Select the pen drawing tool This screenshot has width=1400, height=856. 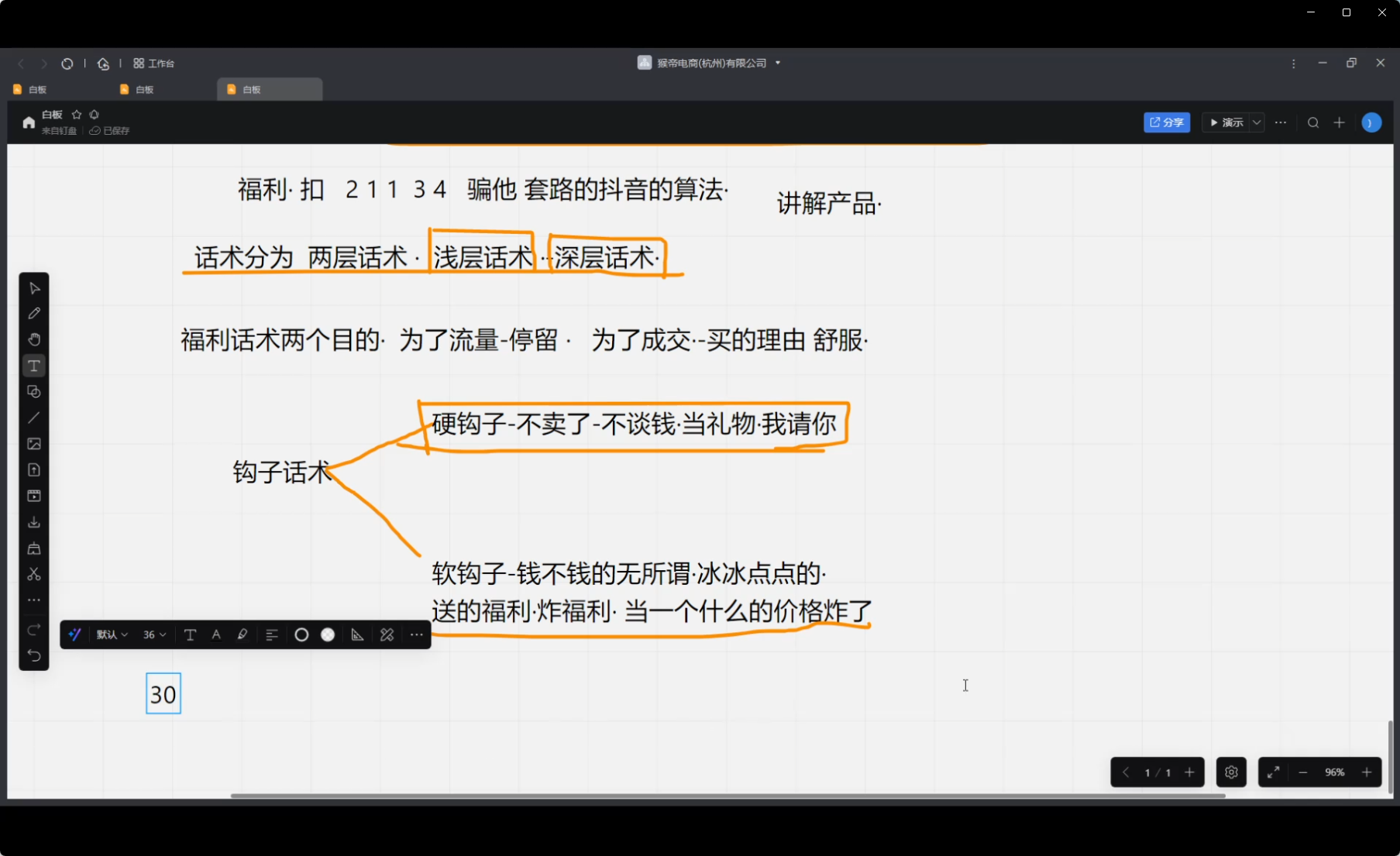34,314
